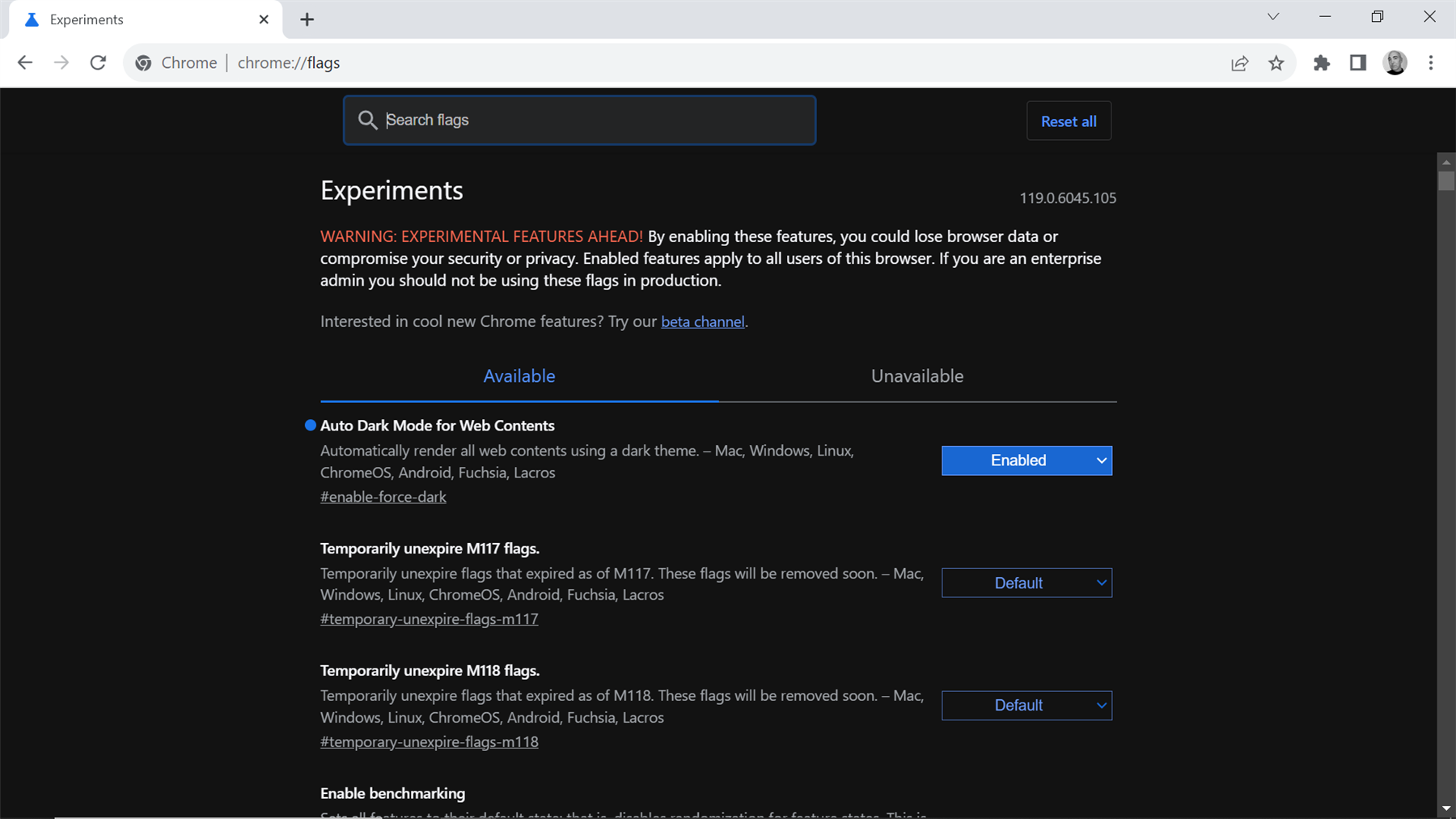Click the Temporarily unexpire M118 flags title
Viewport: 1456px width, 819px height.
(x=430, y=671)
